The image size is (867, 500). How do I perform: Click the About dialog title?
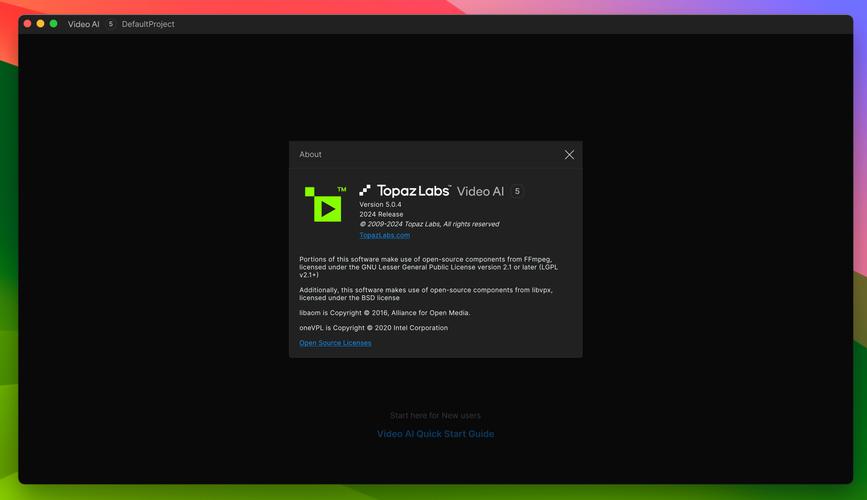(x=310, y=155)
